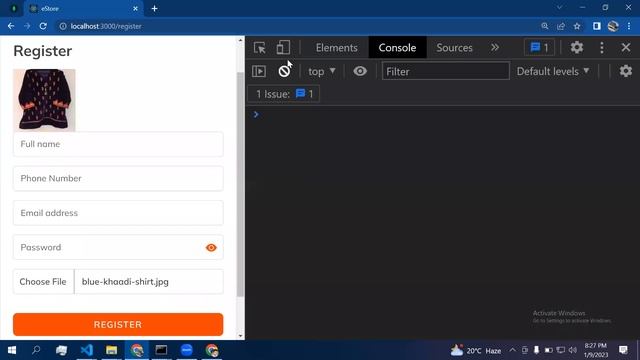The image size is (640, 360).
Task: Open File Explorer from taskbar
Action: point(111,350)
